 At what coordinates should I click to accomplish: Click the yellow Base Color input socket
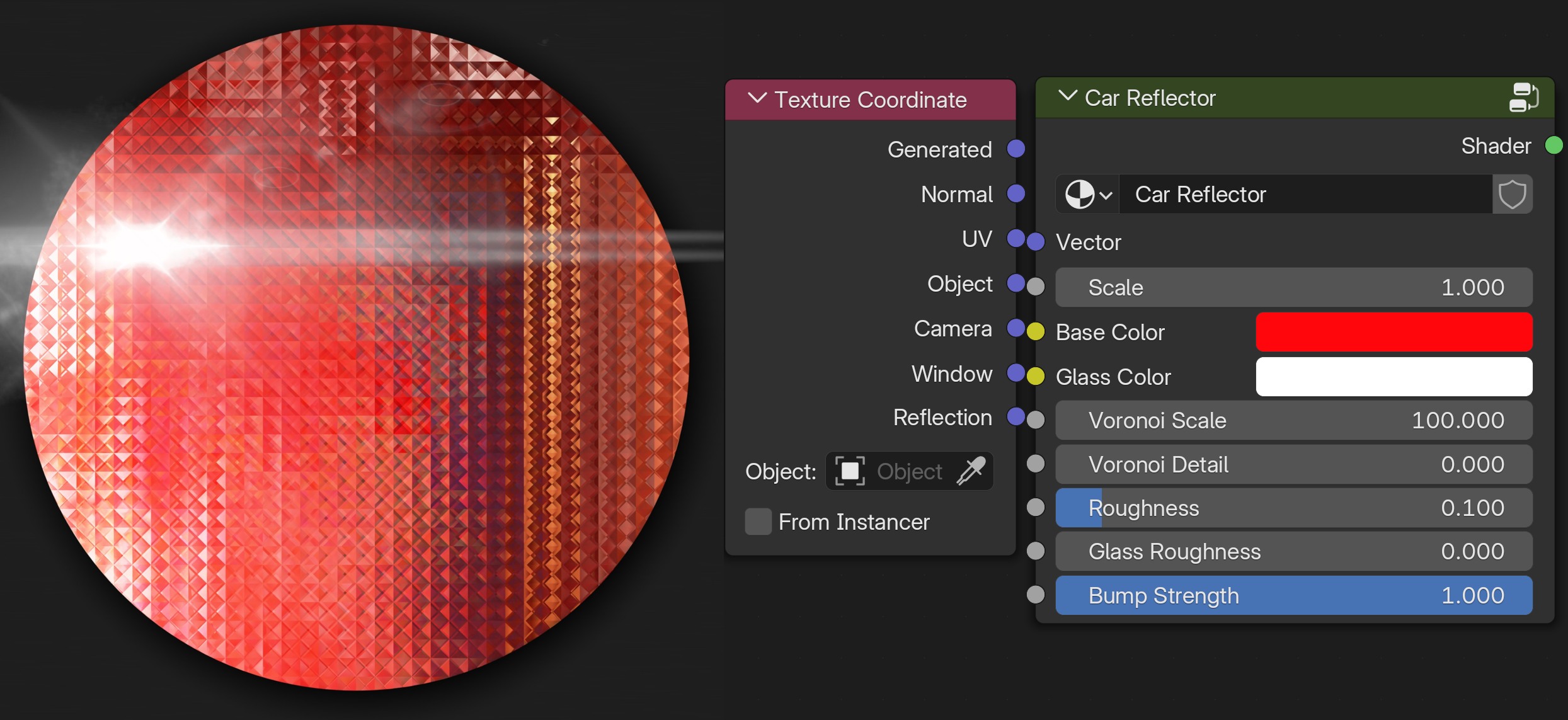tap(1036, 331)
